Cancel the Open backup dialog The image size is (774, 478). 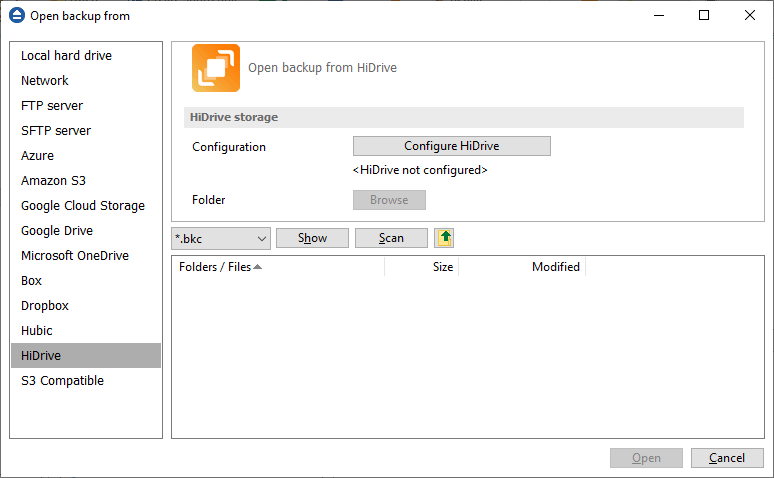click(727, 458)
